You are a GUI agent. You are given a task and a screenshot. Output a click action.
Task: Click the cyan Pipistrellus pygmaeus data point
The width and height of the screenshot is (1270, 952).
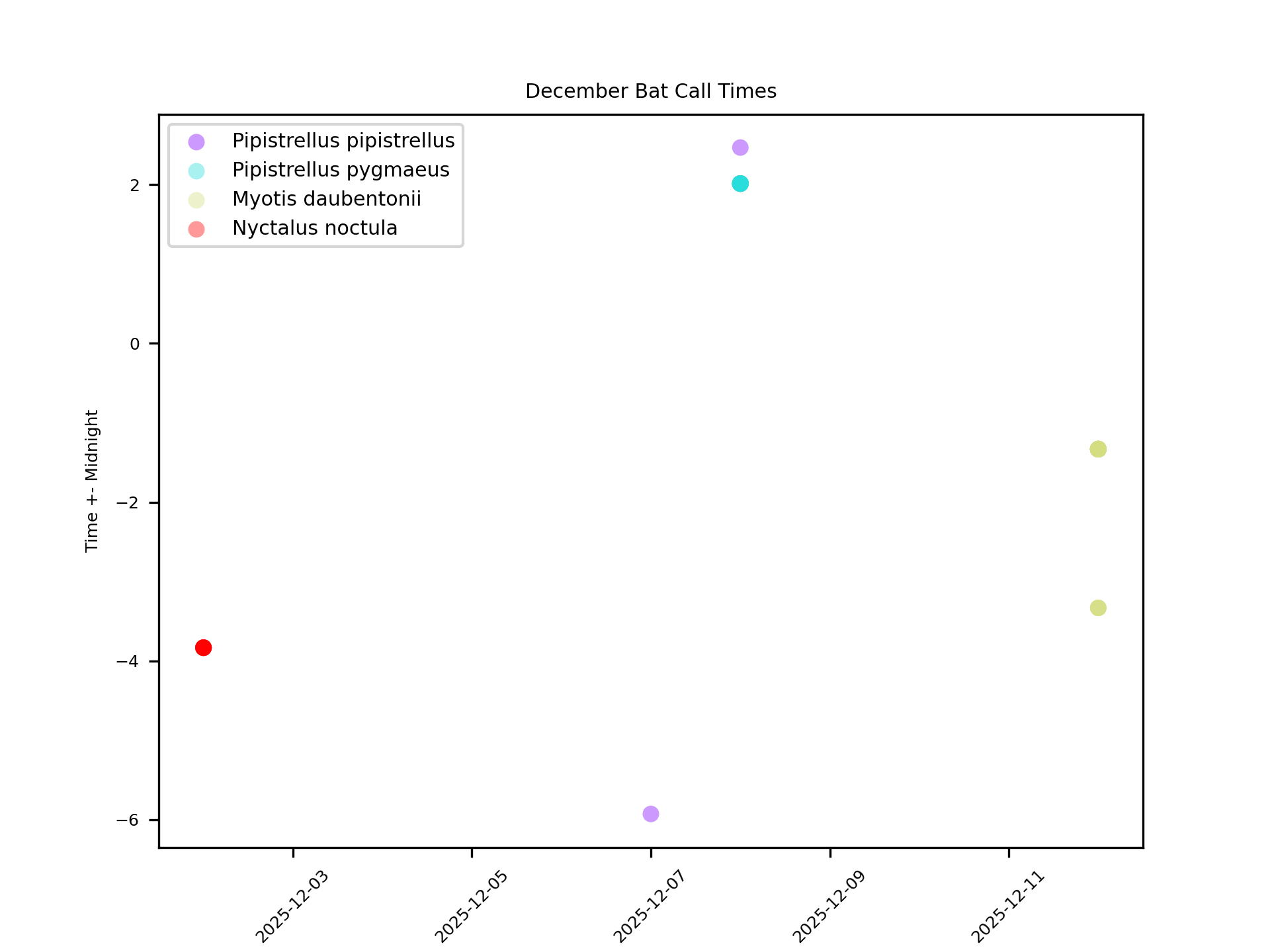(740, 184)
